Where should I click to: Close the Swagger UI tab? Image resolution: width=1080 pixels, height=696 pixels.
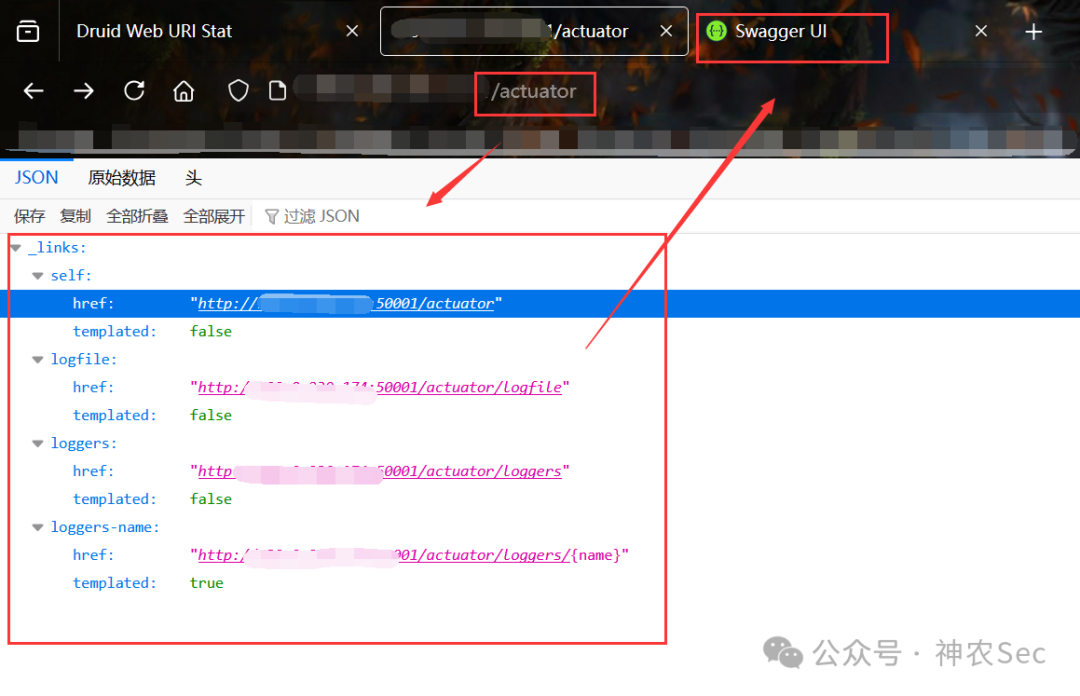pyautogui.click(x=981, y=31)
